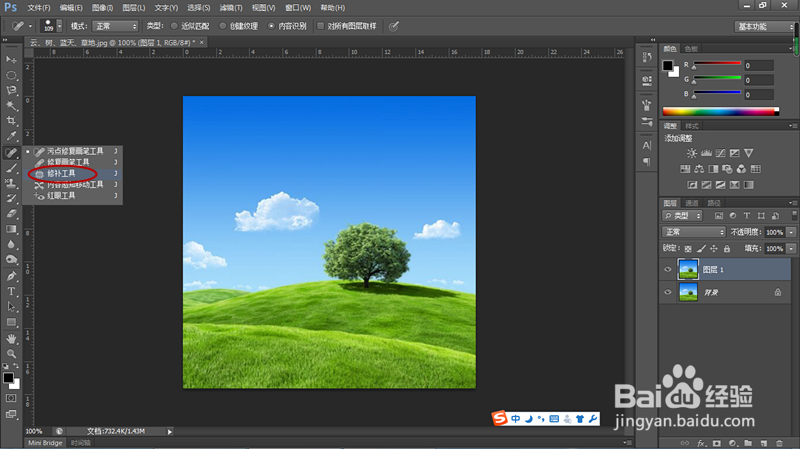The width and height of the screenshot is (800, 449).
Task: Toggle lock all icon for layer
Action: [x=727, y=248]
